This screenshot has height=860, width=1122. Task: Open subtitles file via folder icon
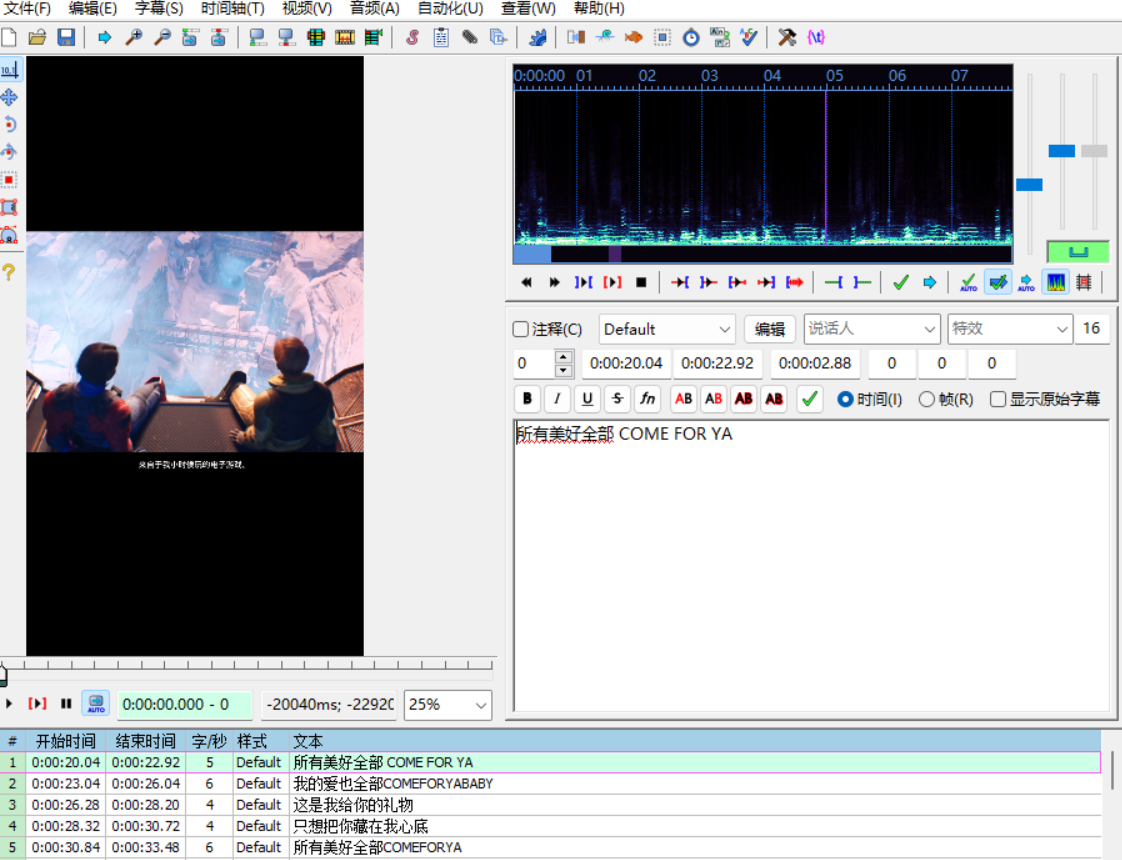tap(37, 37)
